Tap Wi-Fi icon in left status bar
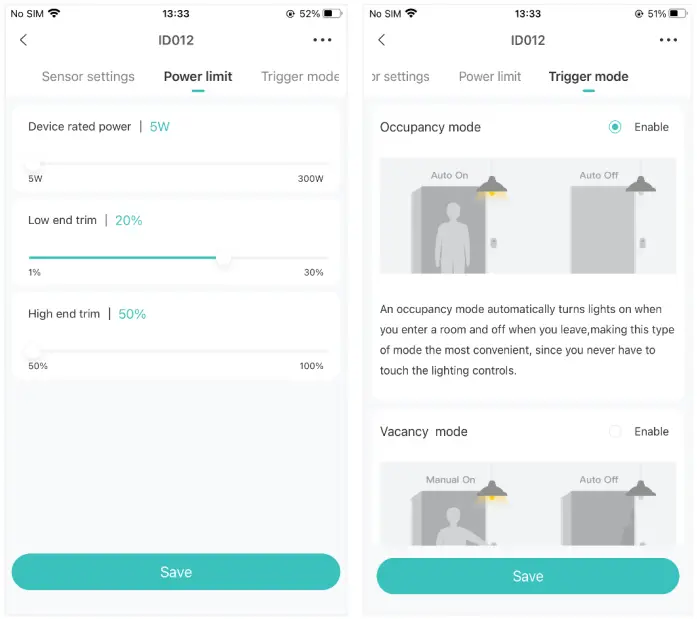The image size is (697, 619). 53,14
